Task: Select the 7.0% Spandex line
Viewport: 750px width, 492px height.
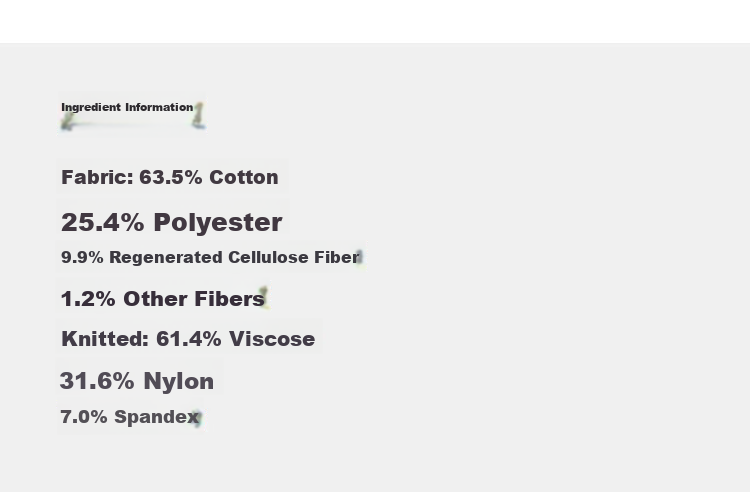Action: [x=130, y=417]
